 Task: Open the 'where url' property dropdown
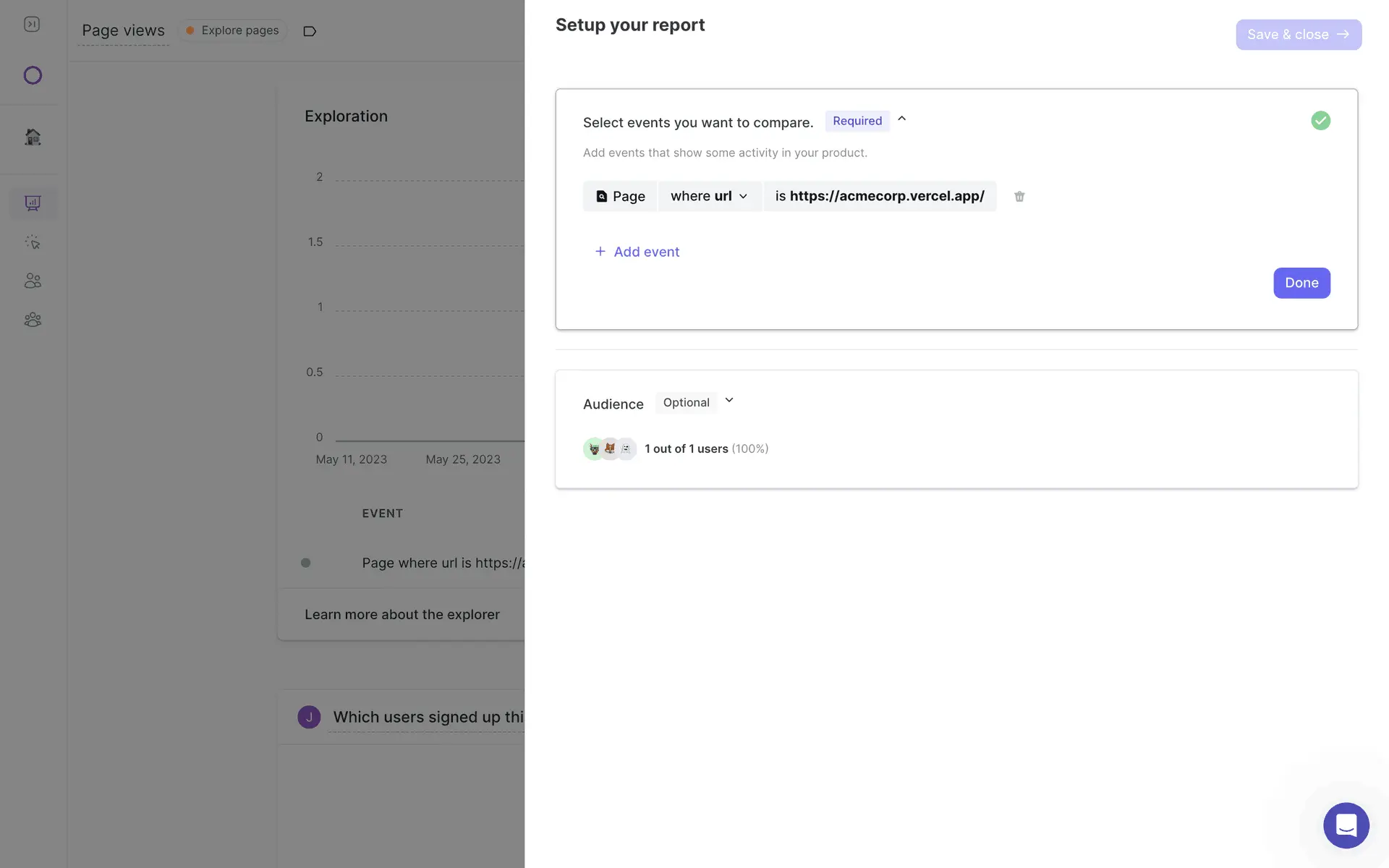click(x=709, y=197)
